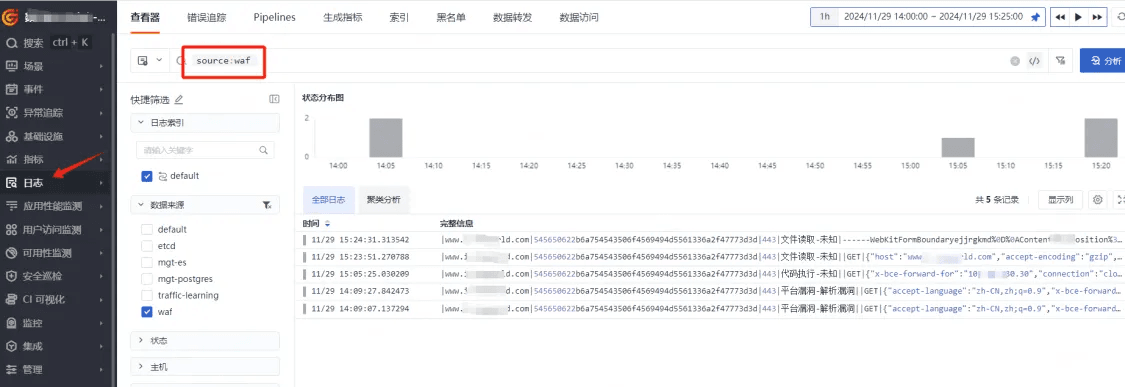Open CI 可视化 in the sidebar
Image resolution: width=1125 pixels, height=387 pixels.
pyautogui.click(x=43, y=299)
